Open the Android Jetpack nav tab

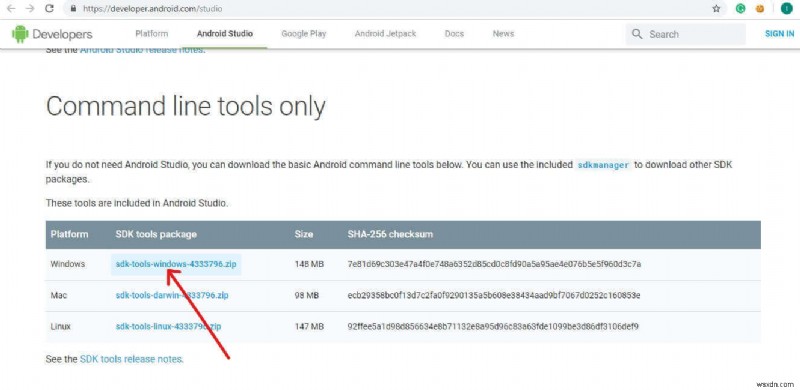point(385,34)
